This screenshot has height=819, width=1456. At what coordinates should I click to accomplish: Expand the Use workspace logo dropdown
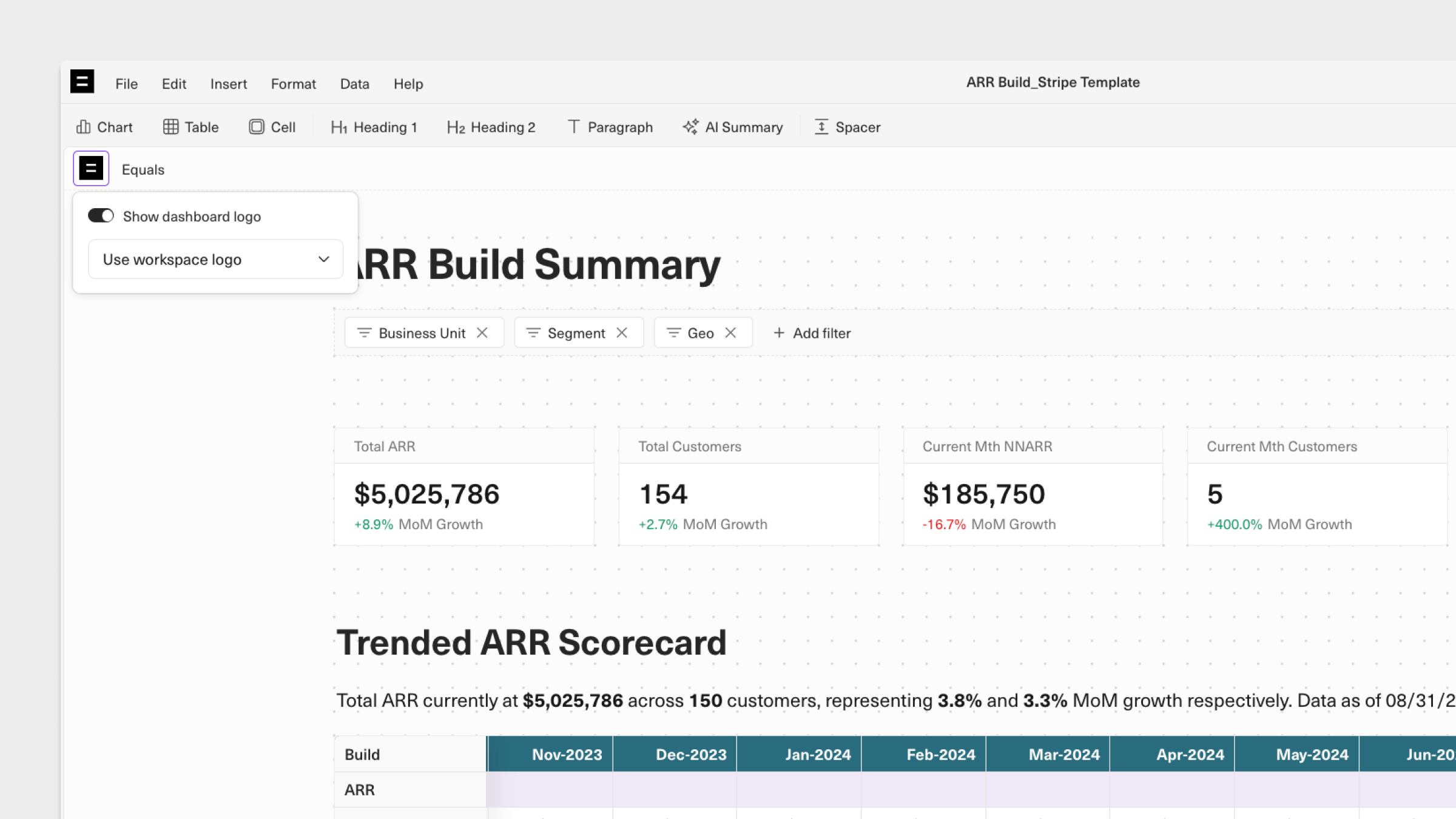pos(215,260)
